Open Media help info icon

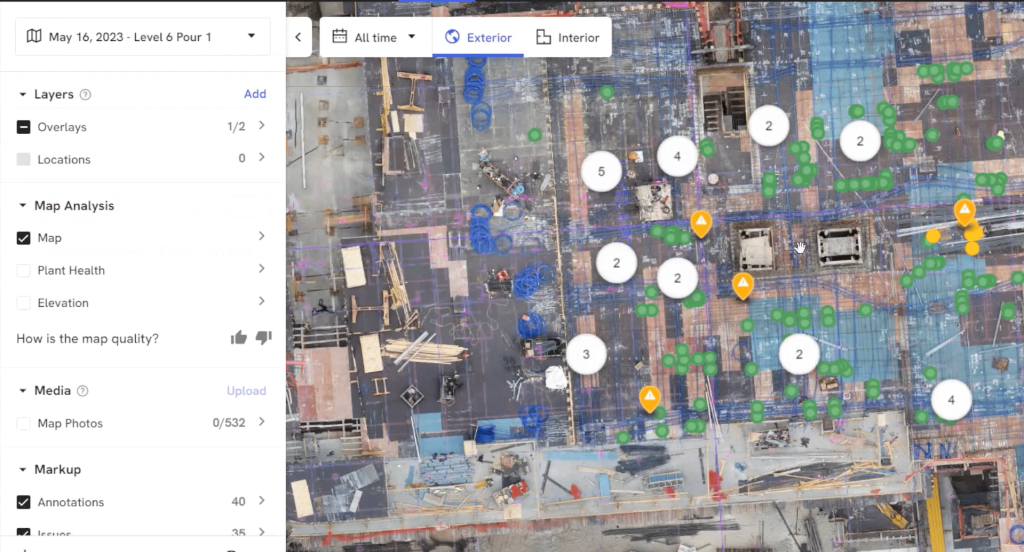82,391
